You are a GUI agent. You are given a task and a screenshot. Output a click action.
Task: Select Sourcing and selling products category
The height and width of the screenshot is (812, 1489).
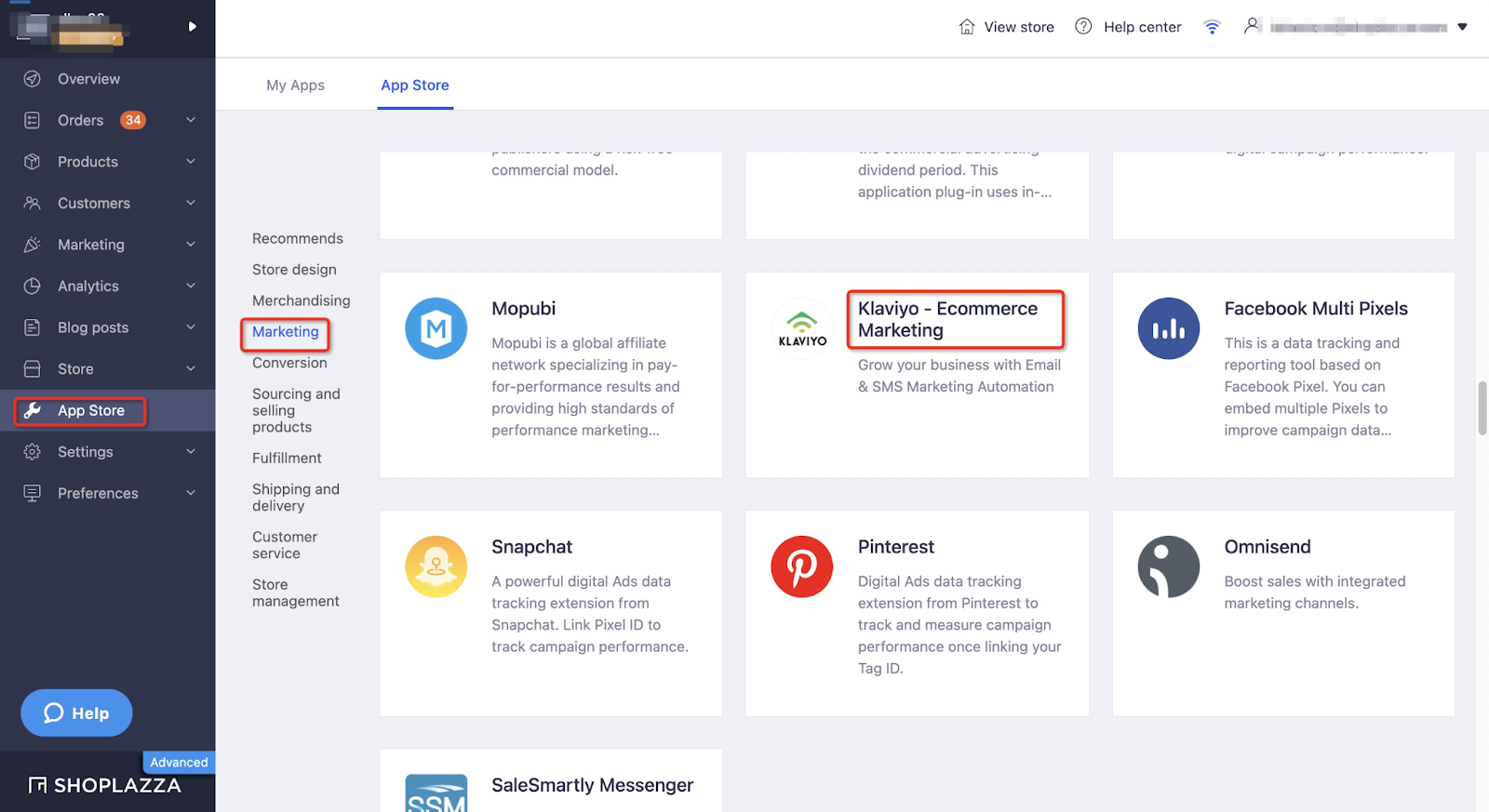click(x=296, y=410)
